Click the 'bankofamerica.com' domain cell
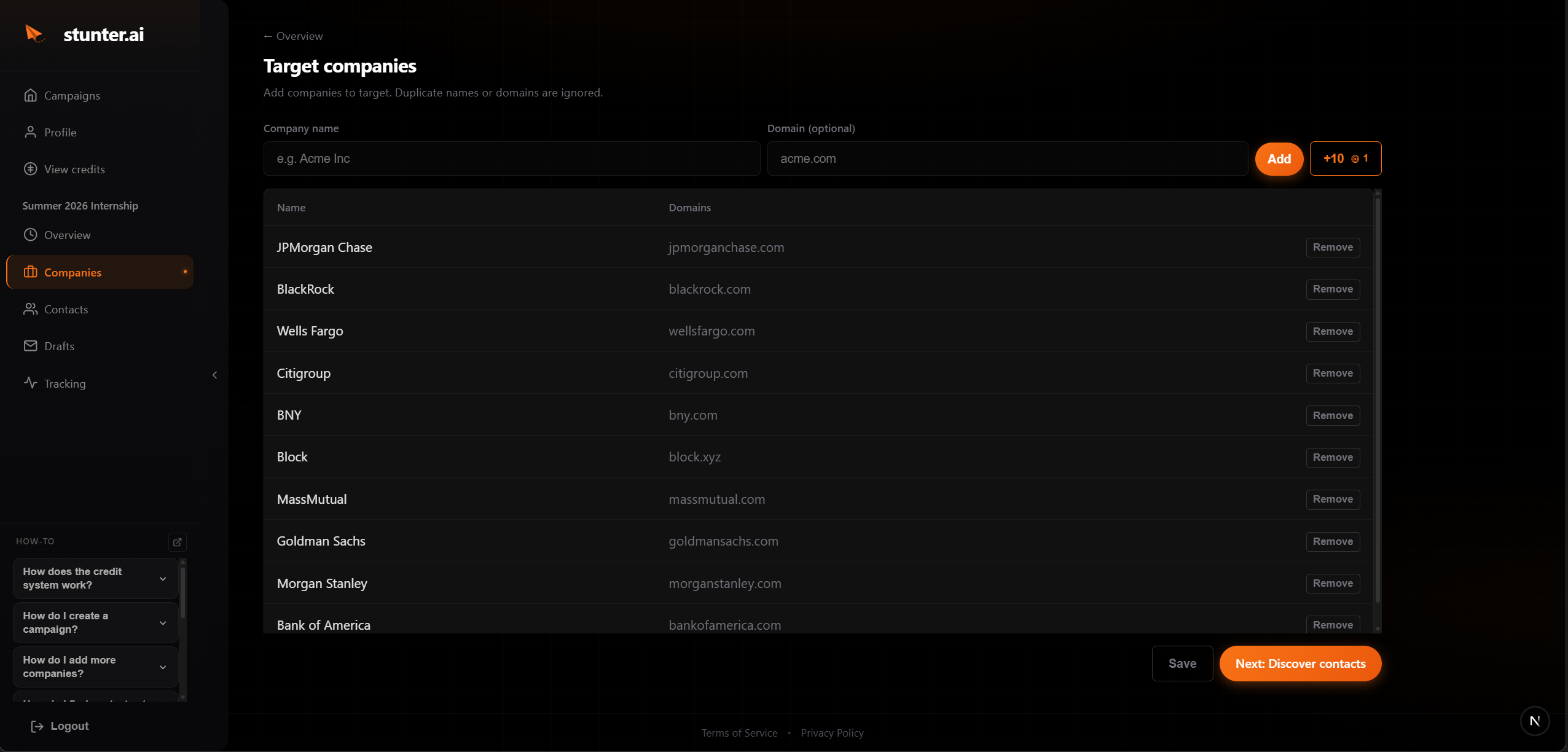 click(x=724, y=625)
